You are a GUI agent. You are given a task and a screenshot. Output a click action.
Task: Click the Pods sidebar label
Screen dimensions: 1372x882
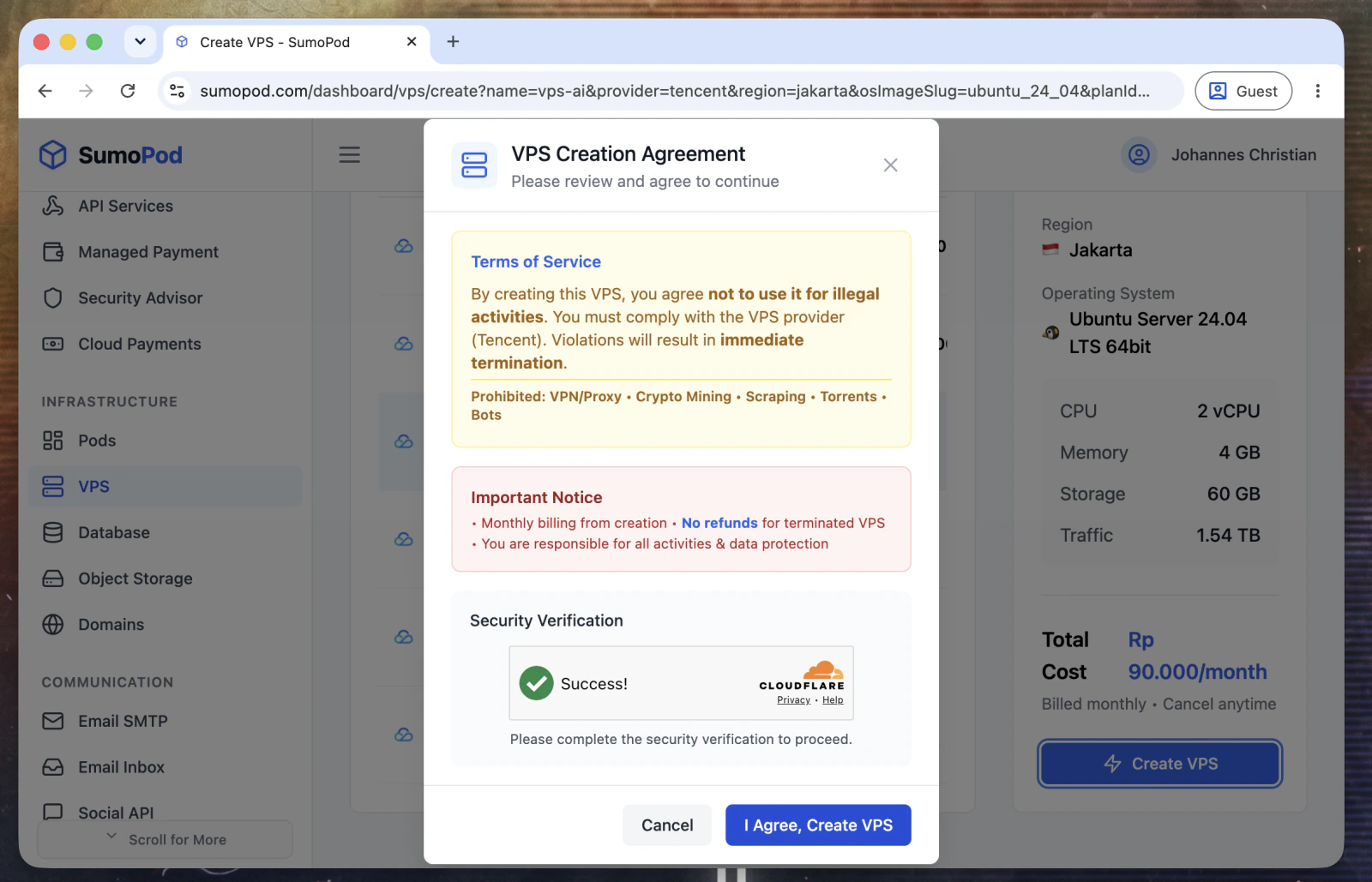coord(97,441)
